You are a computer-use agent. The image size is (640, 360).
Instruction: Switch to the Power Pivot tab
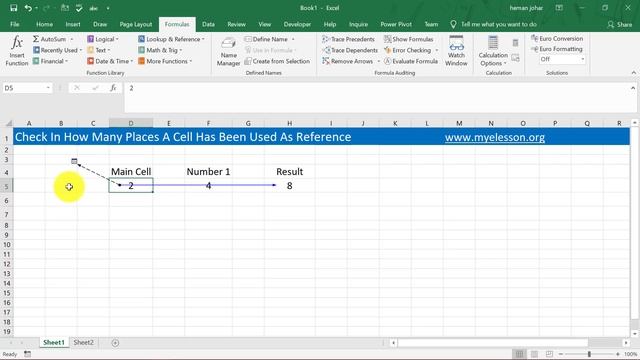pos(396,24)
